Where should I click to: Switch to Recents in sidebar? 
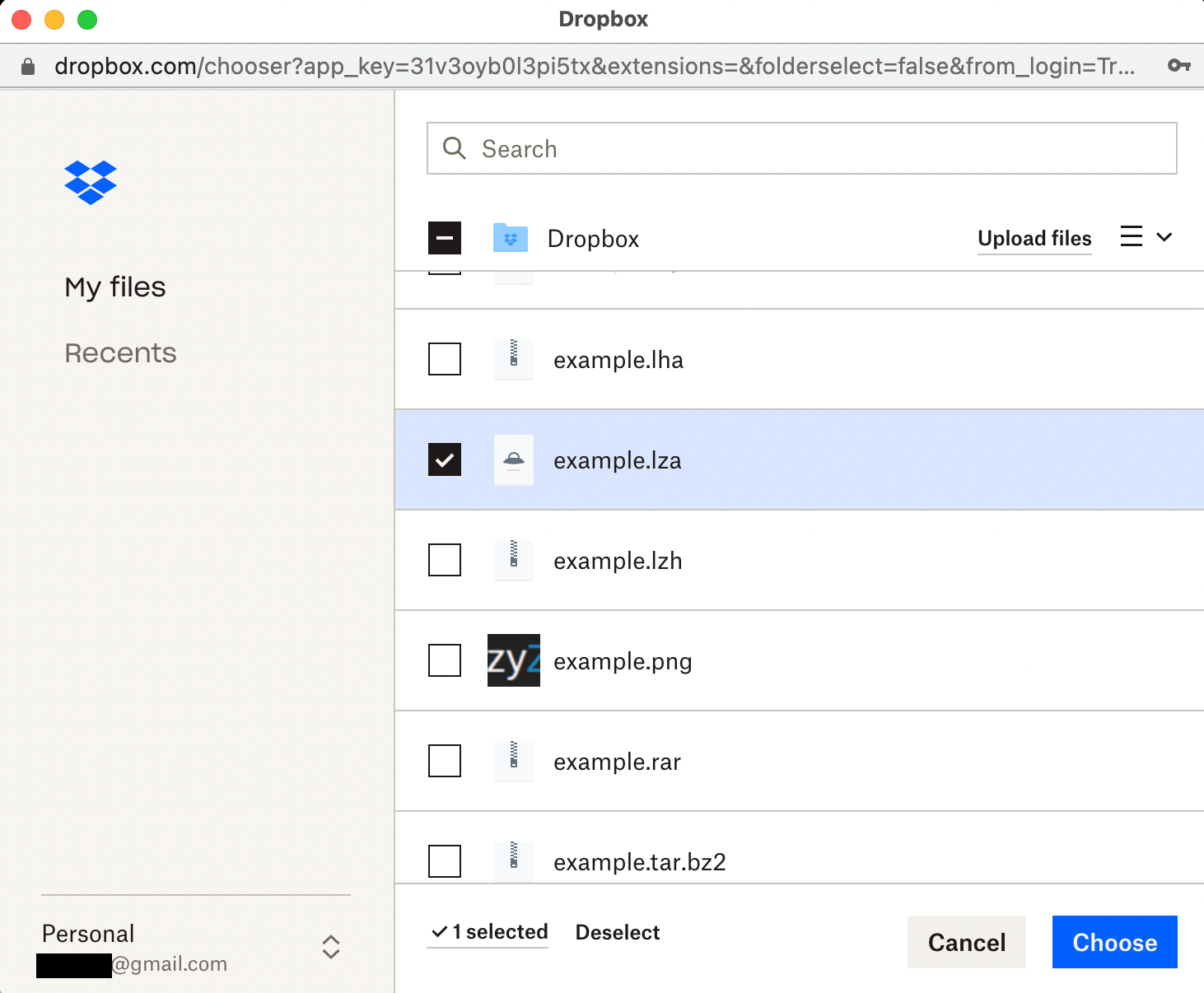click(120, 352)
